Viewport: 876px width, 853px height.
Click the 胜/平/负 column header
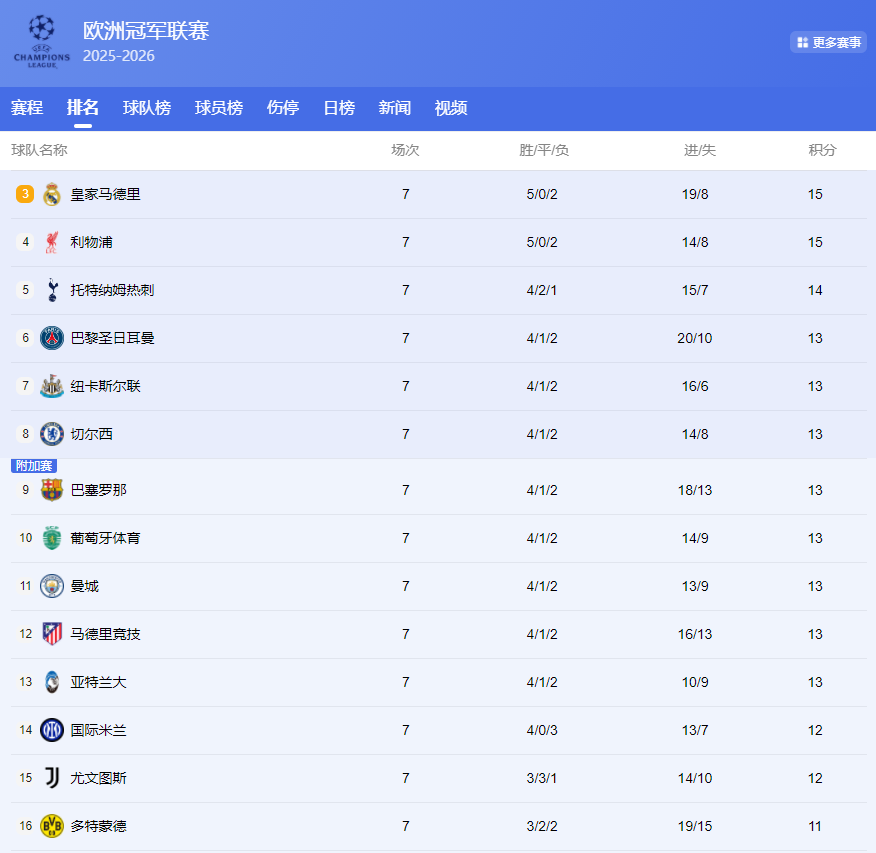pyautogui.click(x=544, y=150)
